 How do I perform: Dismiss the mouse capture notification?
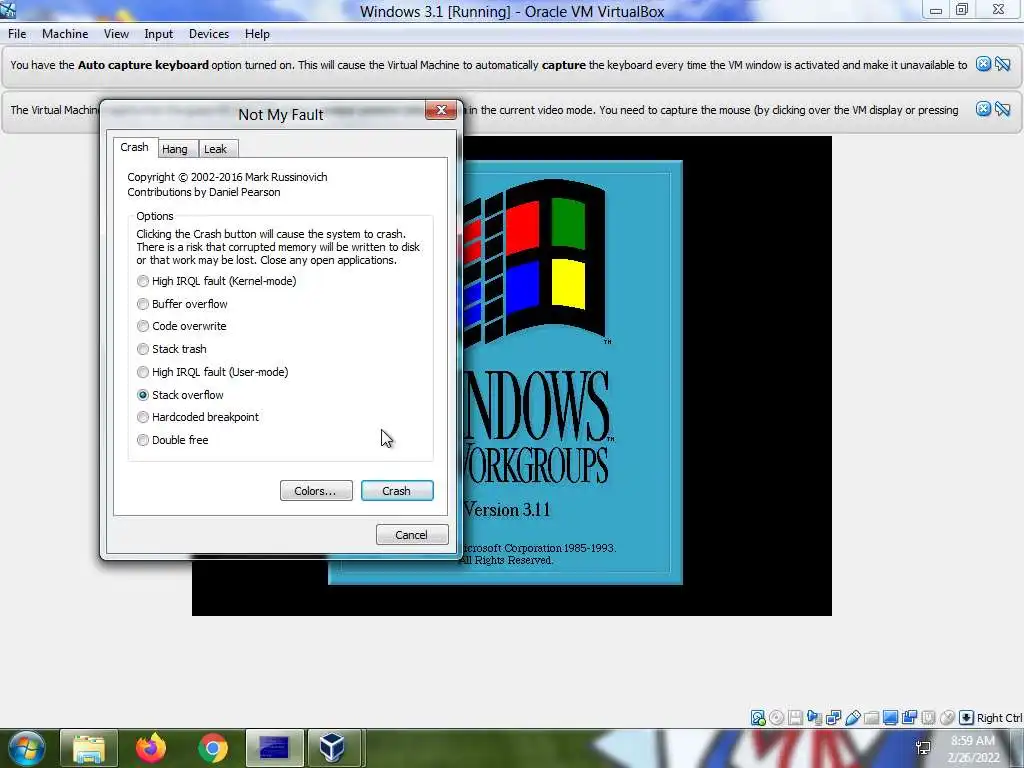983,109
